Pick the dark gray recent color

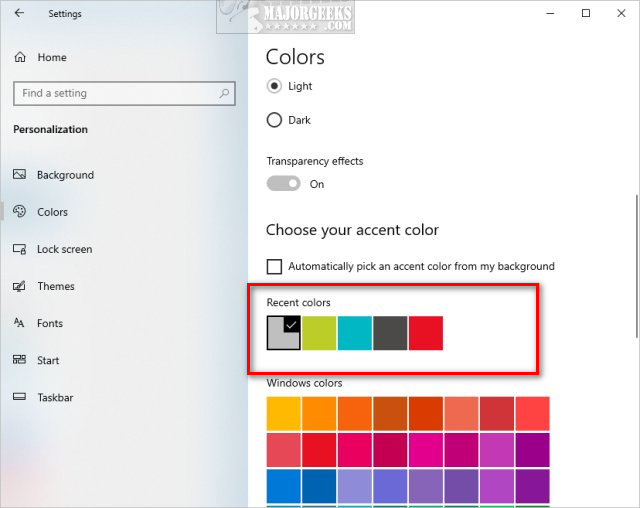[390, 333]
